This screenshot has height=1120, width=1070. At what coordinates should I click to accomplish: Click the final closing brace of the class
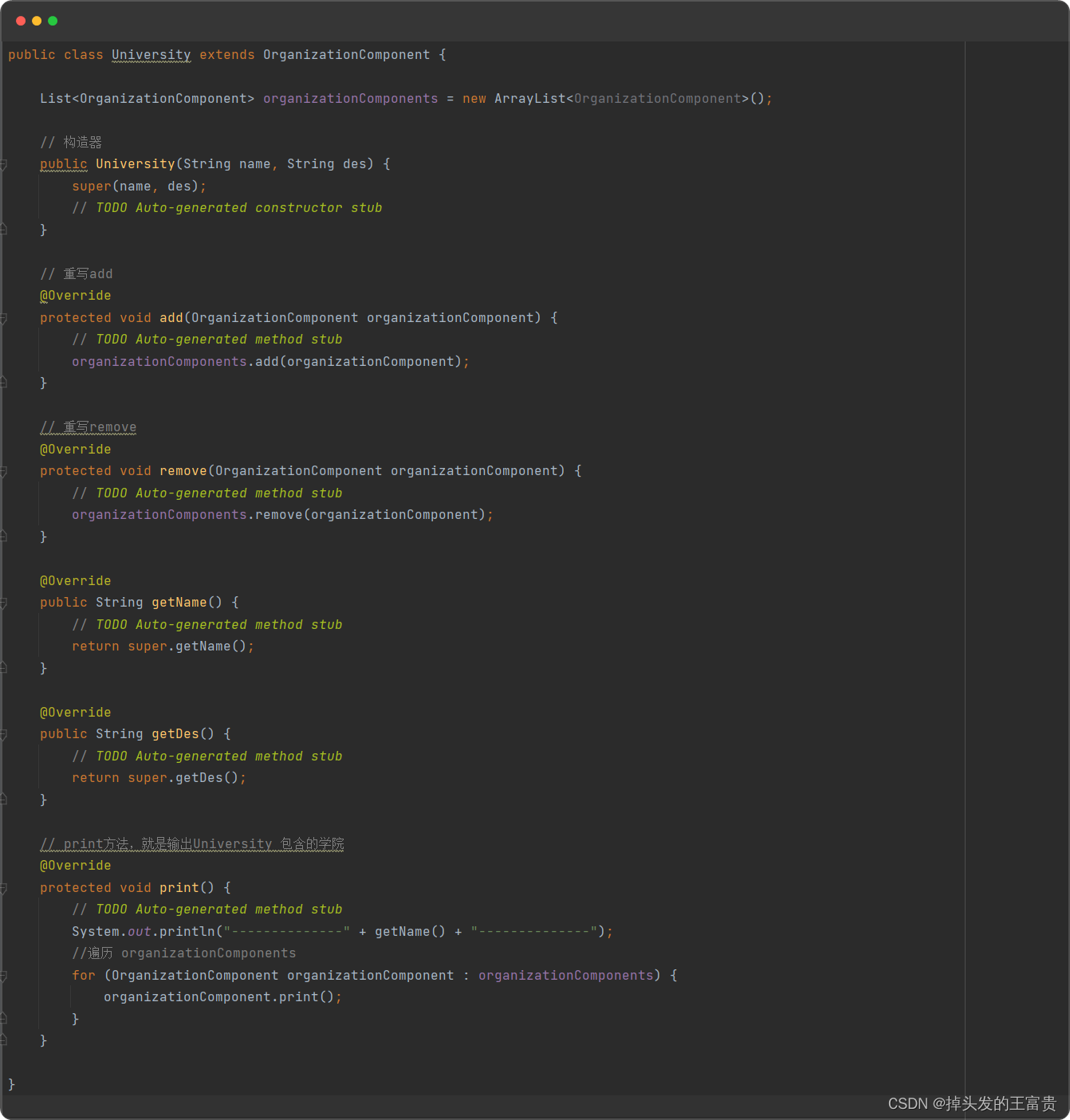11,1084
